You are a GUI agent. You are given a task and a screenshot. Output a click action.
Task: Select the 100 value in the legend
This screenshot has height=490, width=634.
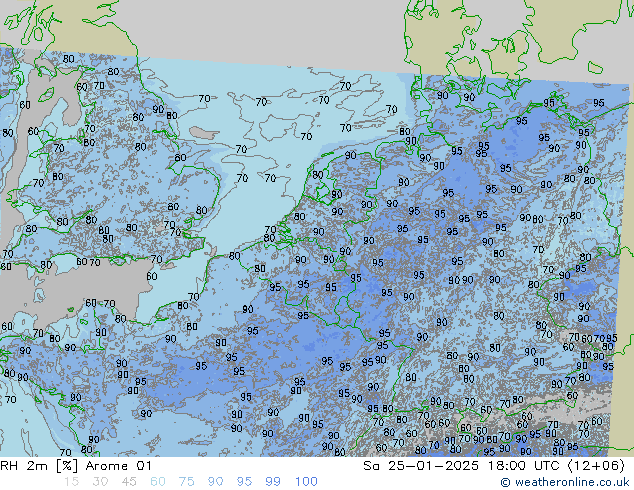click(306, 482)
